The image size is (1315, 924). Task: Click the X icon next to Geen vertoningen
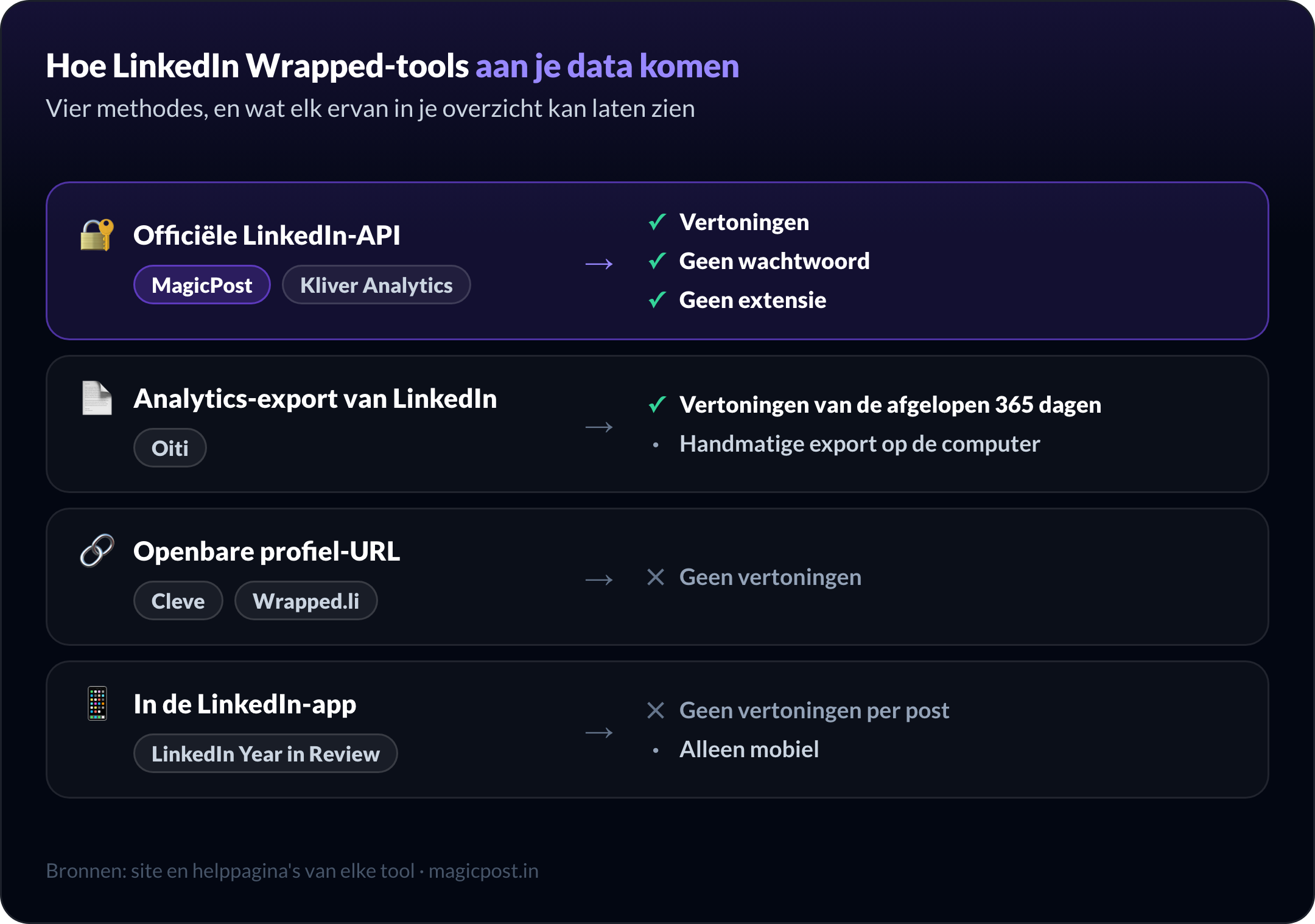click(x=656, y=577)
